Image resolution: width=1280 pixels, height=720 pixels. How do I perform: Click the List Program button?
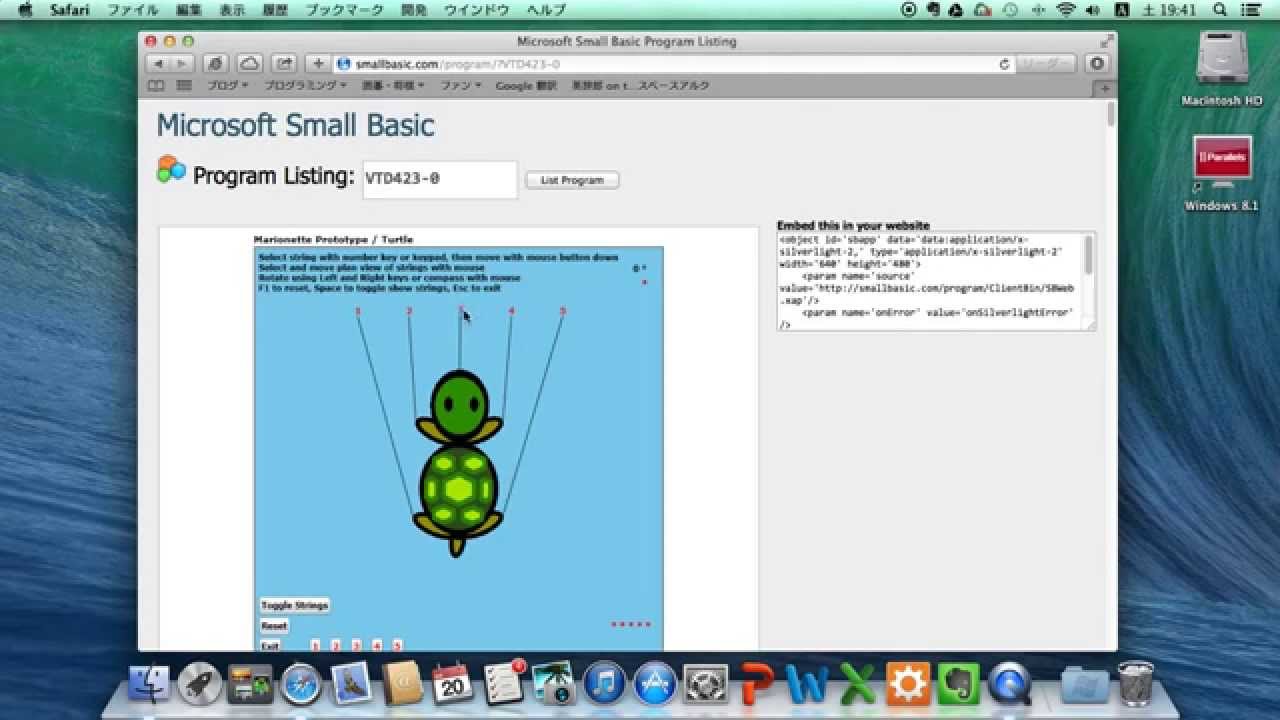[x=572, y=180]
